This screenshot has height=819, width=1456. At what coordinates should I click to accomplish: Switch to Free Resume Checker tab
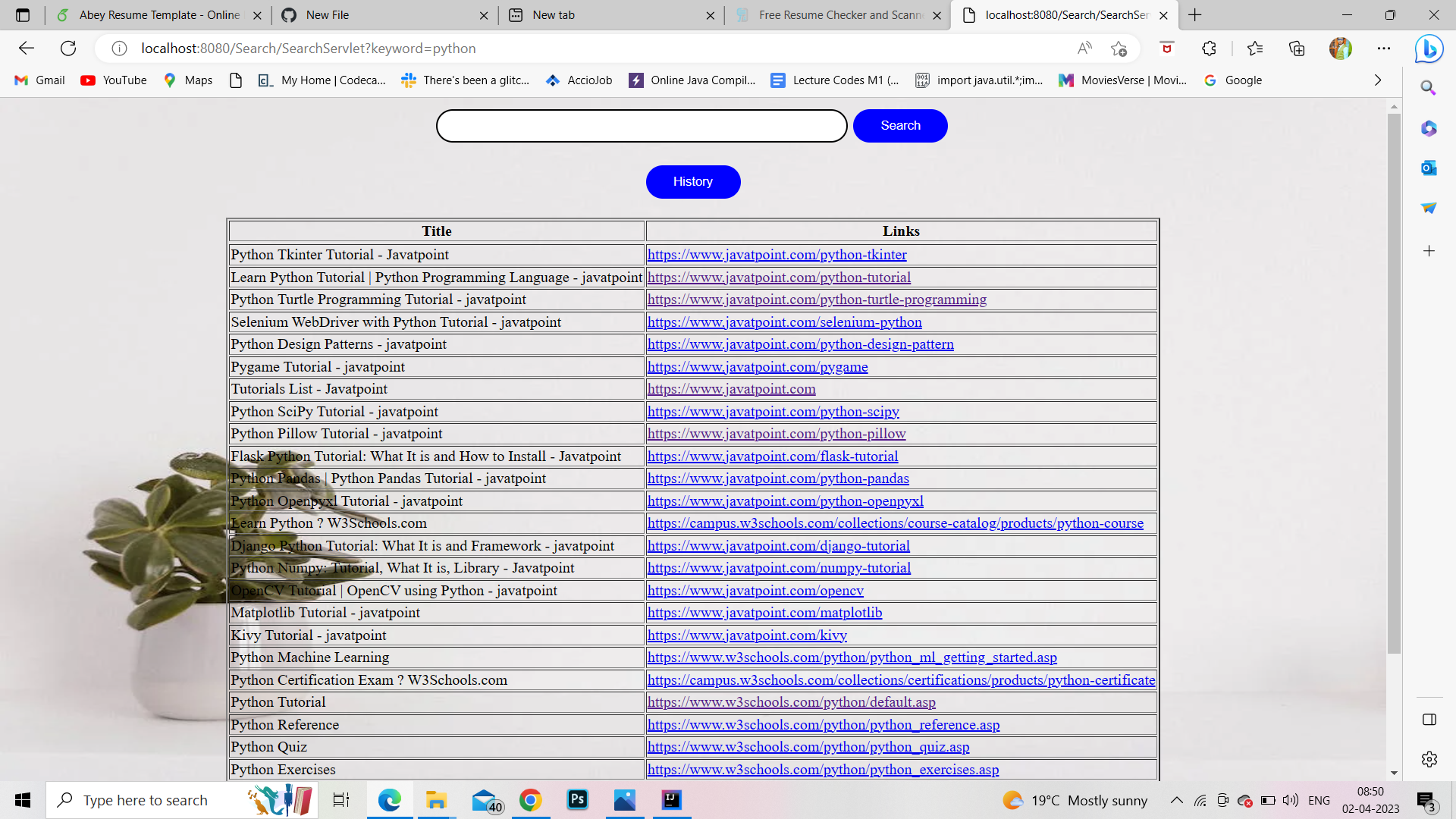coord(838,15)
